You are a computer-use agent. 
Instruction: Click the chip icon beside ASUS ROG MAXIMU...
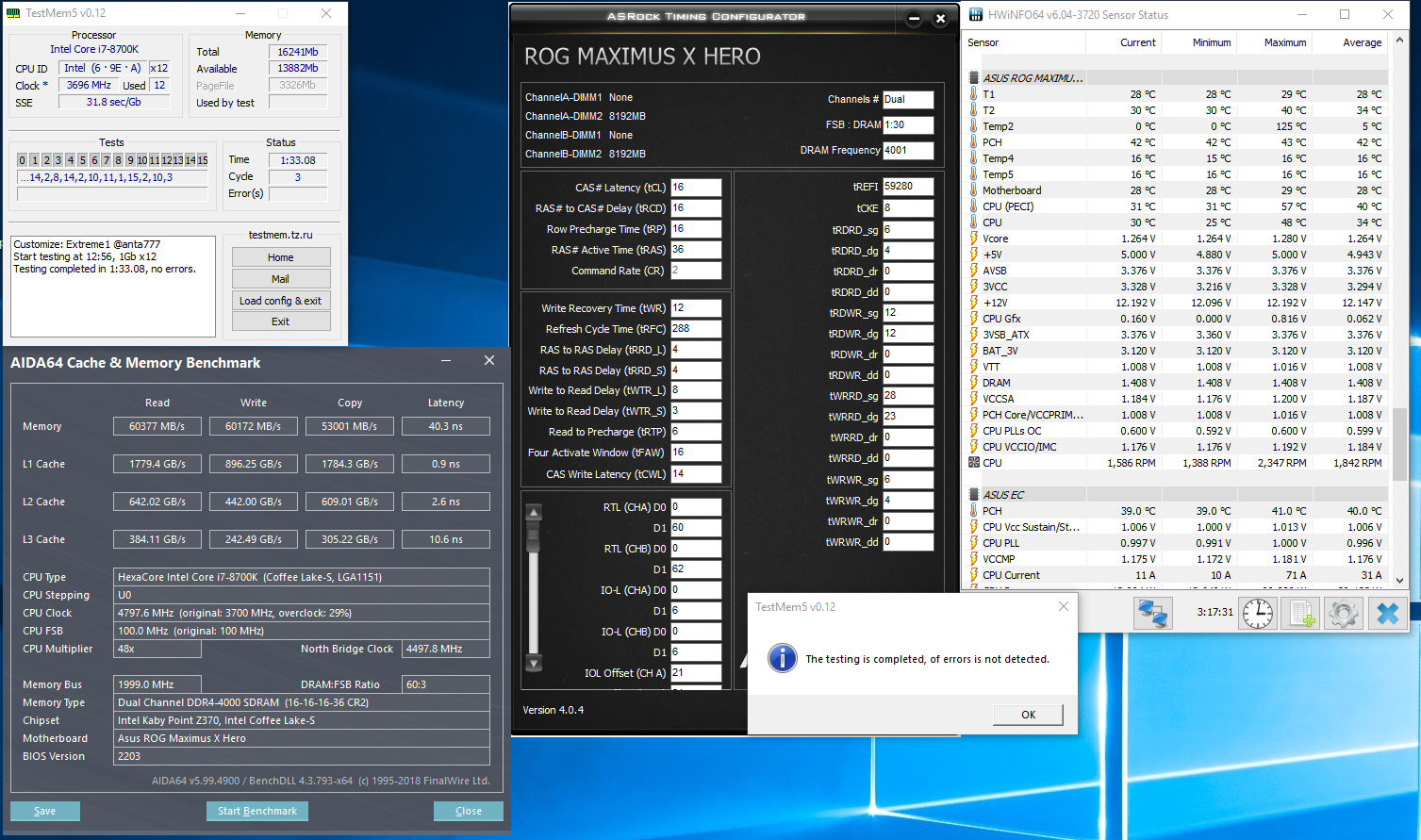coord(974,78)
